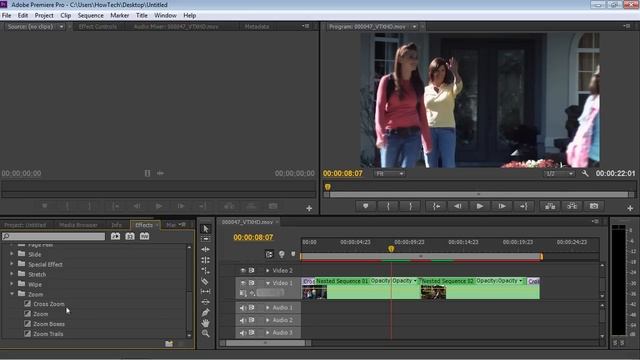
Task: Select the Zoom magnifier tool
Action: click(x=205, y=333)
